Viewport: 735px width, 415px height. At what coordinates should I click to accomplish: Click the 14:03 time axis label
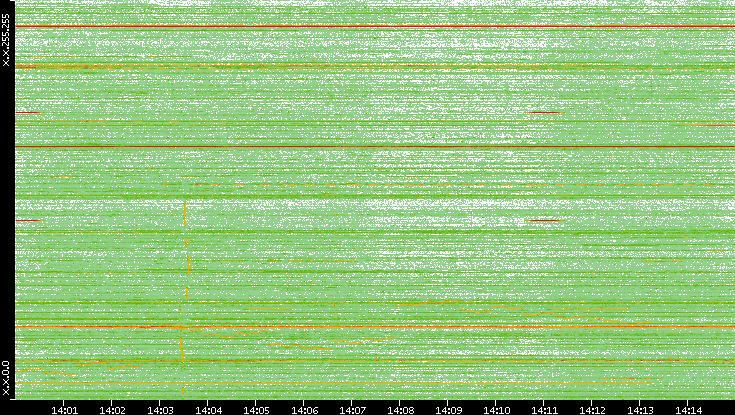(x=160, y=410)
